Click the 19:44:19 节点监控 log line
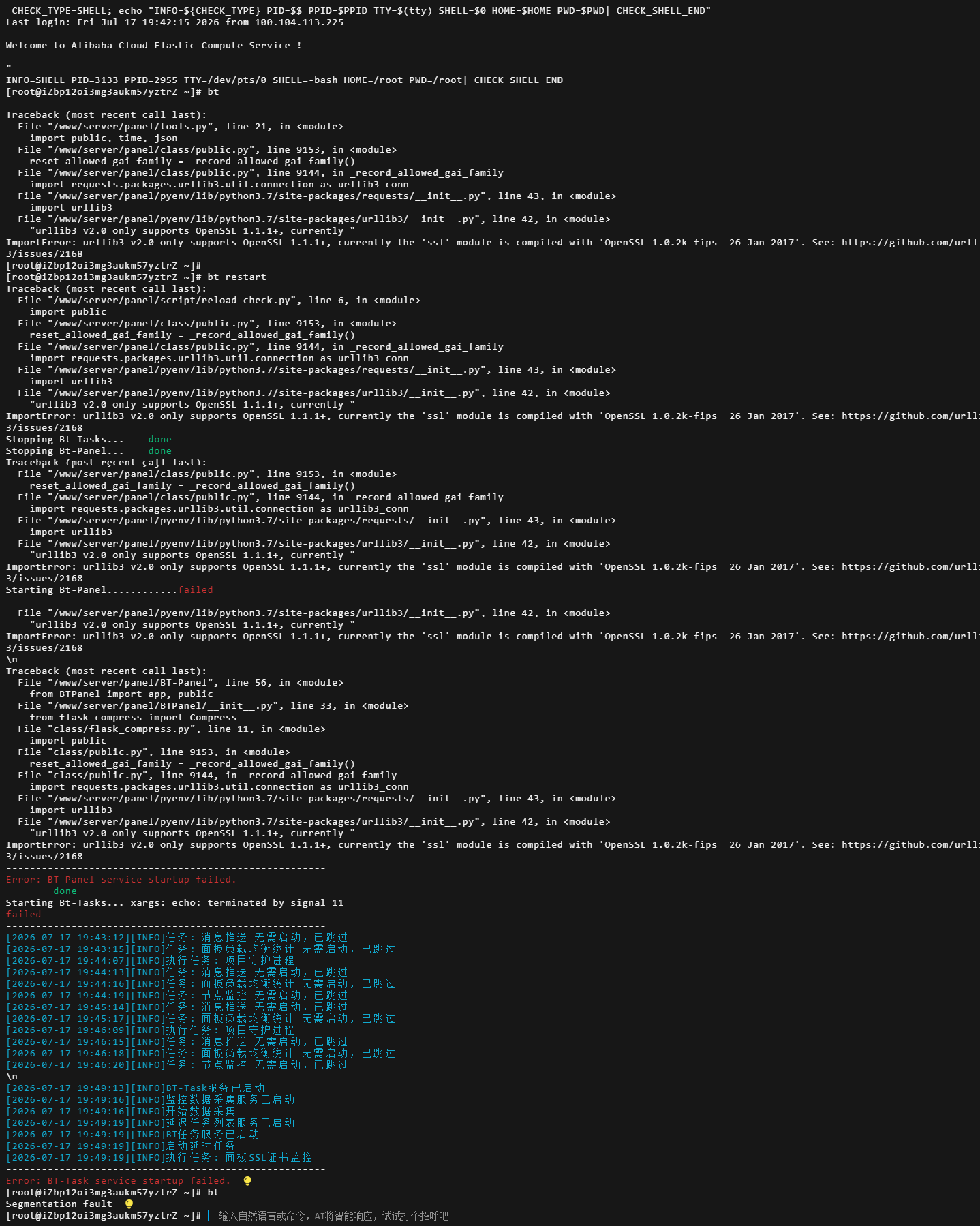 (177, 996)
